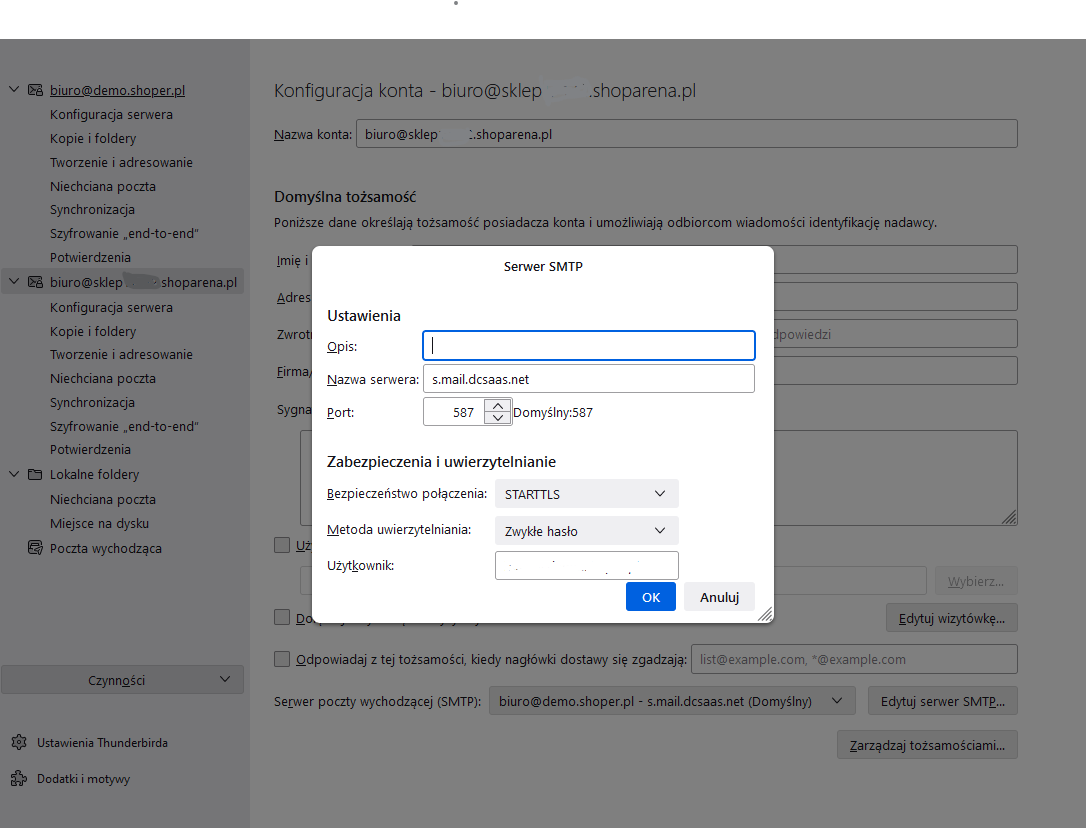Confirm the SMTP settings with OK

point(651,597)
